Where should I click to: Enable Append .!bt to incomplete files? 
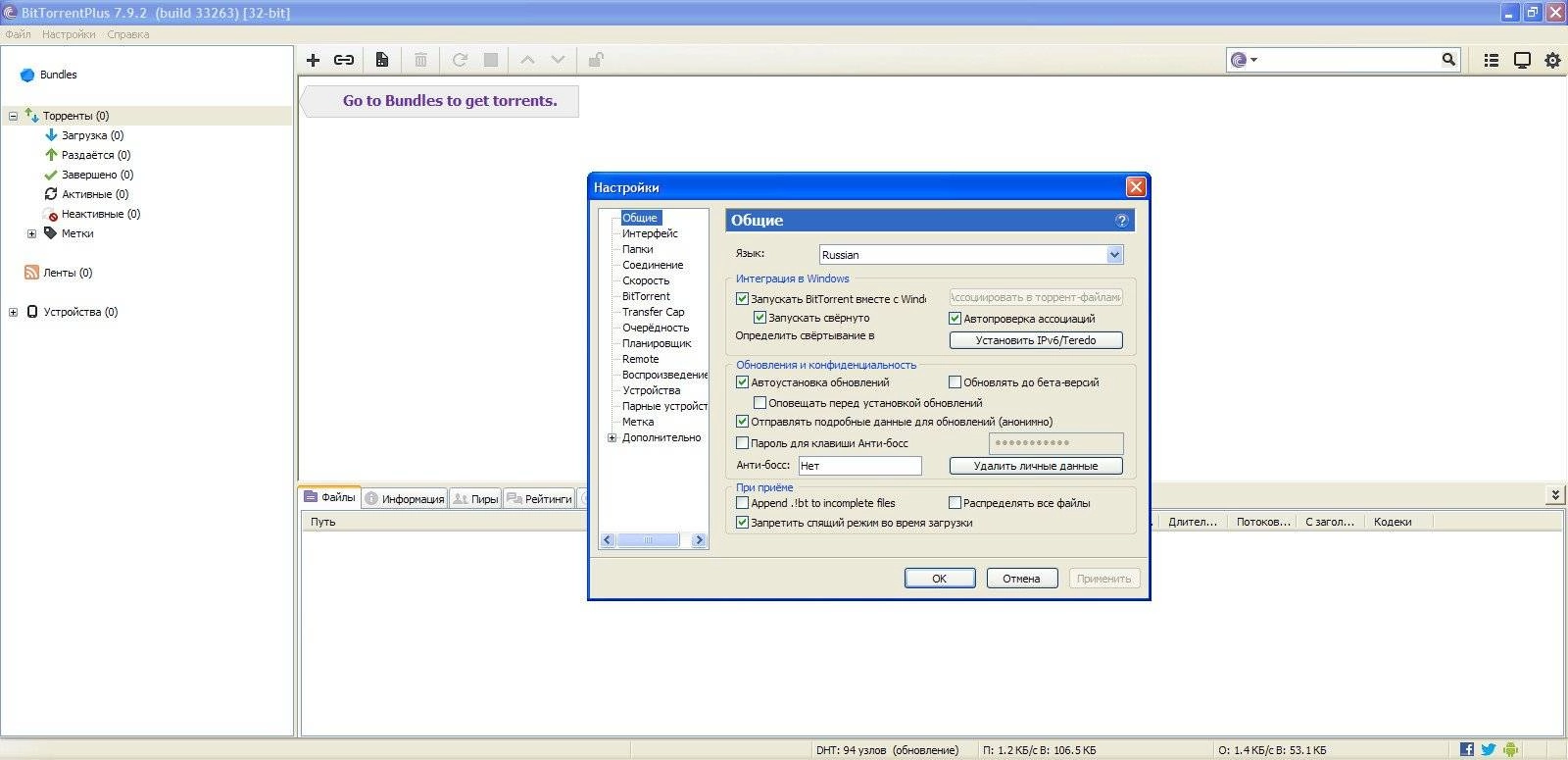(742, 503)
